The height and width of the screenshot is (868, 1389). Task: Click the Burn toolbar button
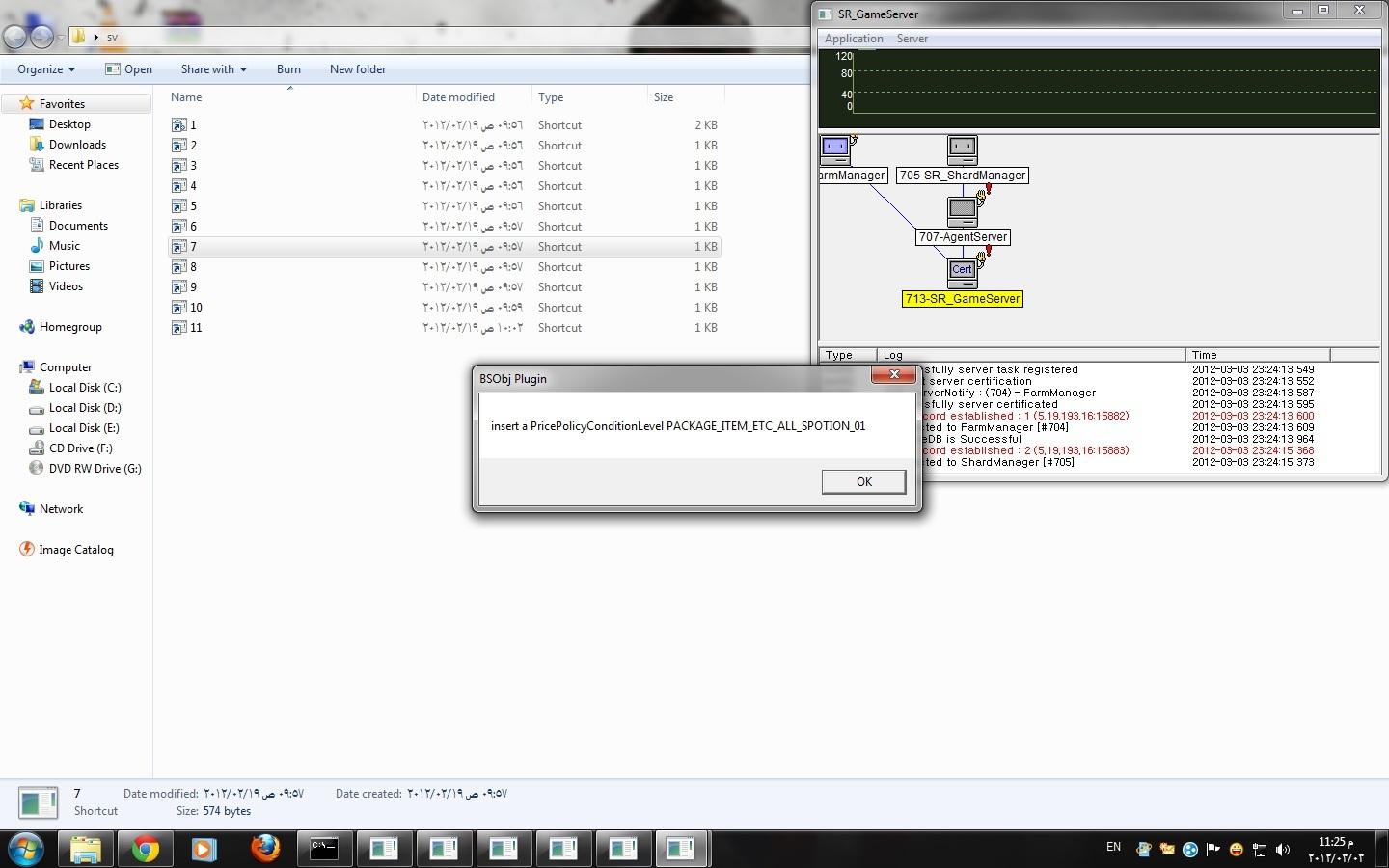point(288,69)
